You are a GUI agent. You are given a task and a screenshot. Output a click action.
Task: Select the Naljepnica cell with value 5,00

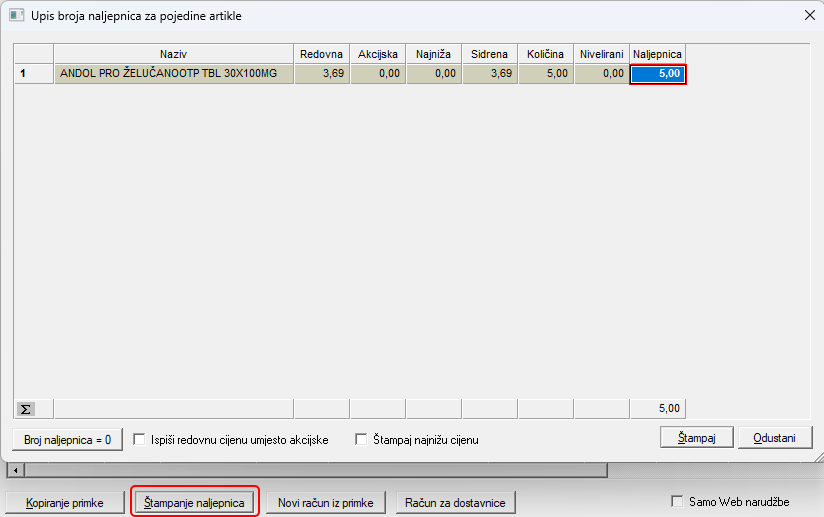(657, 74)
